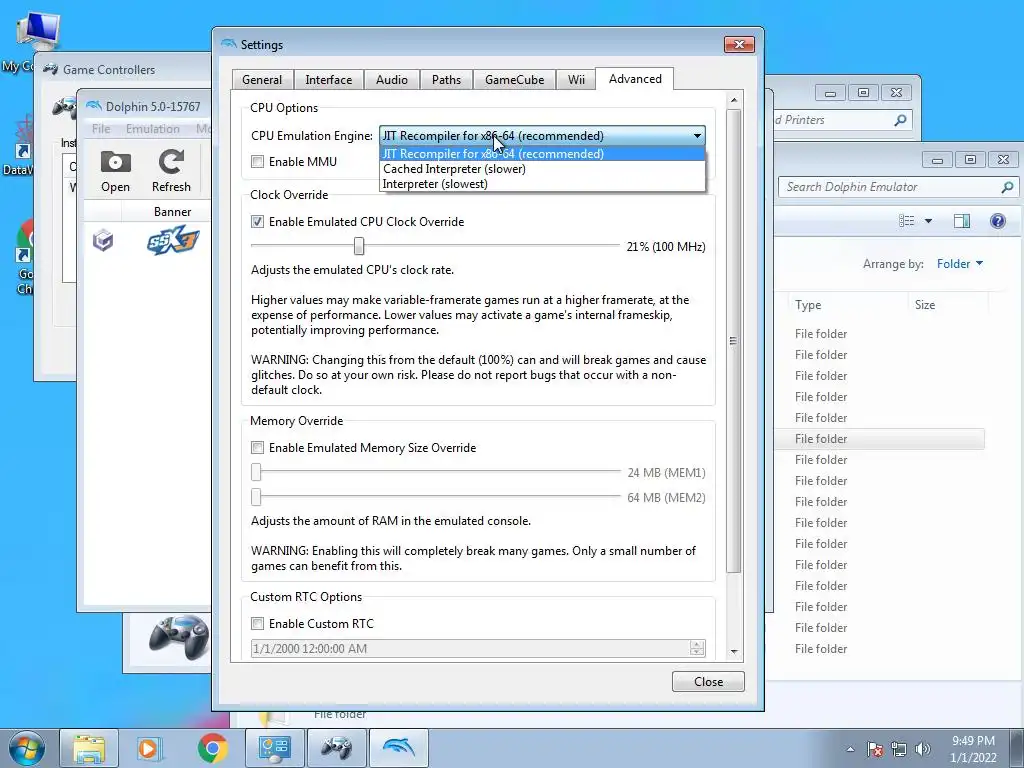The height and width of the screenshot is (768, 1024).
Task: Switch to the General settings tab
Action: pyautogui.click(x=262, y=80)
